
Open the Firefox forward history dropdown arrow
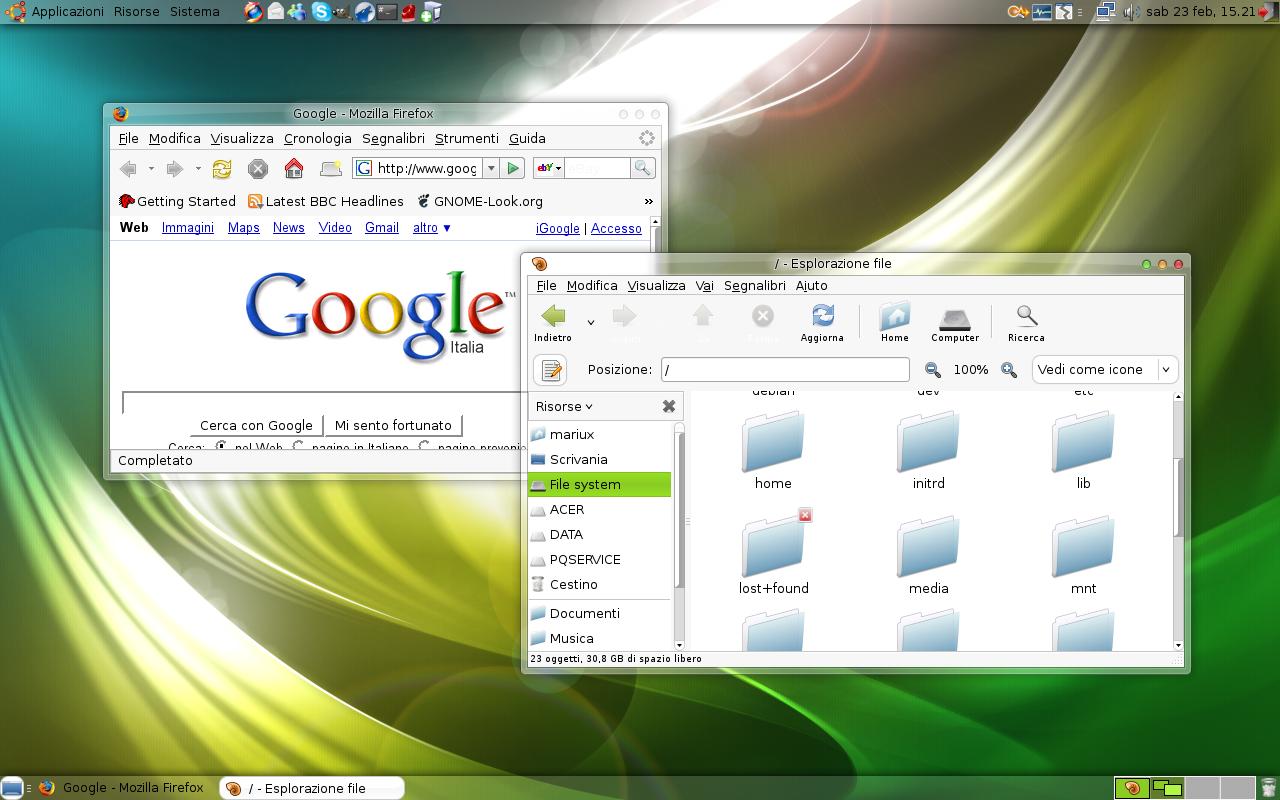point(198,168)
